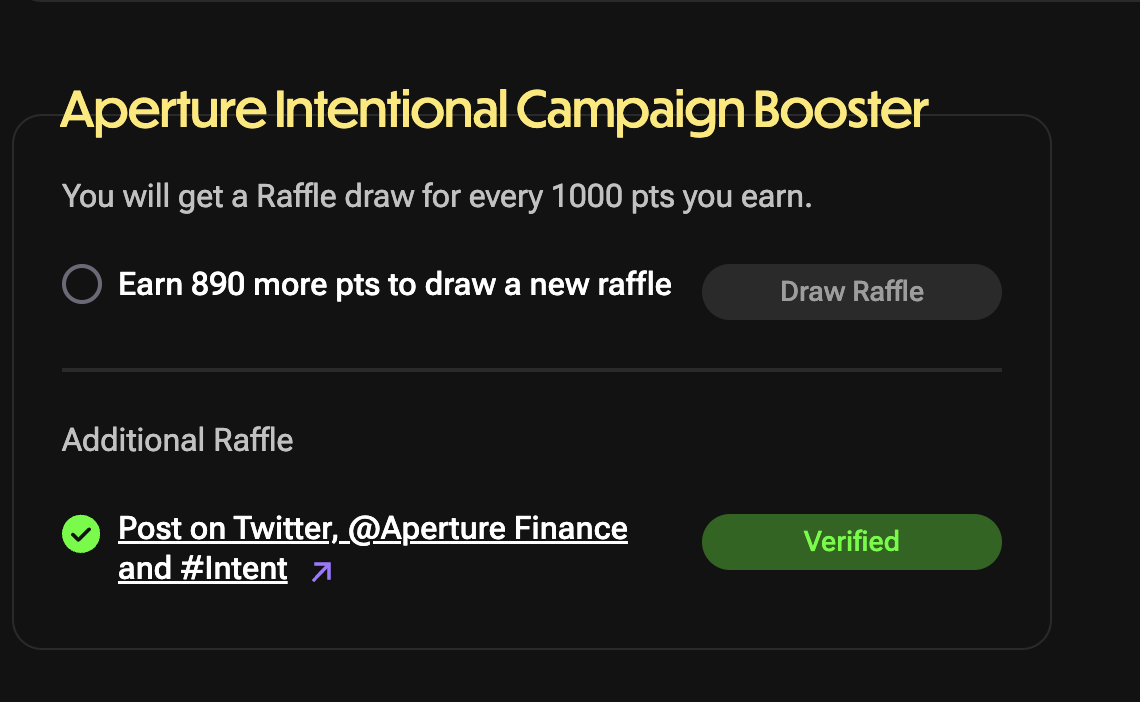1140x702 pixels.
Task: Click the Aperture Intentional Campaign Booster heading
Action: (x=494, y=110)
